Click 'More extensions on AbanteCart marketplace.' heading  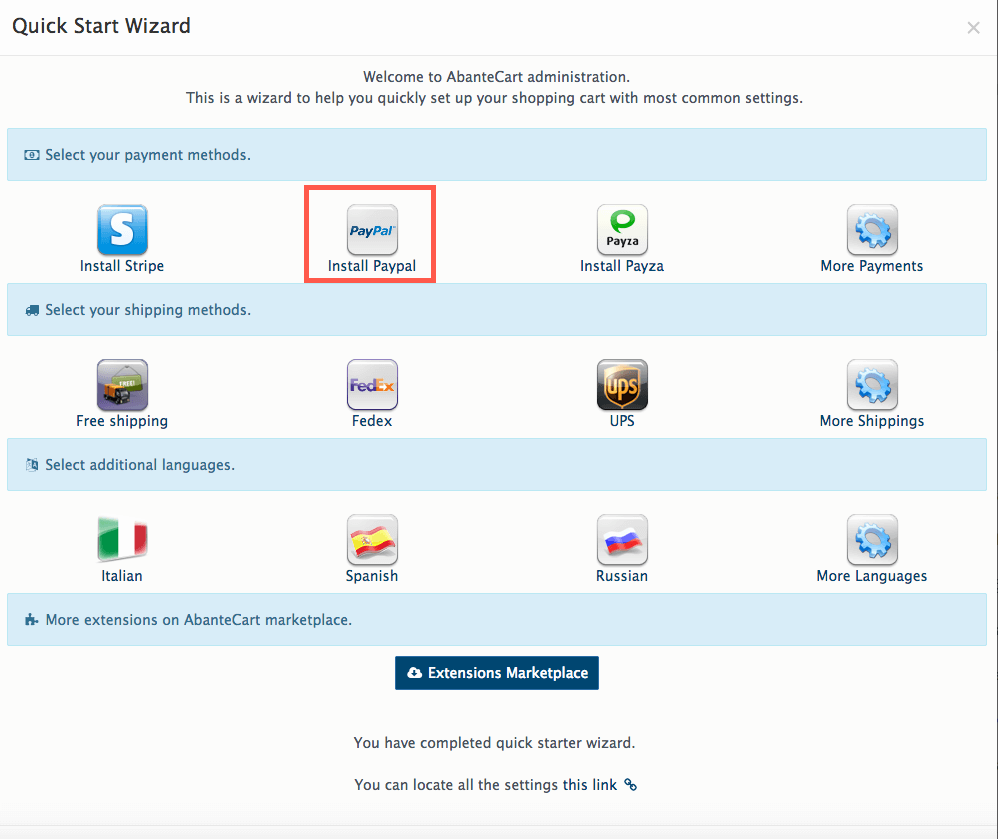coord(199,620)
